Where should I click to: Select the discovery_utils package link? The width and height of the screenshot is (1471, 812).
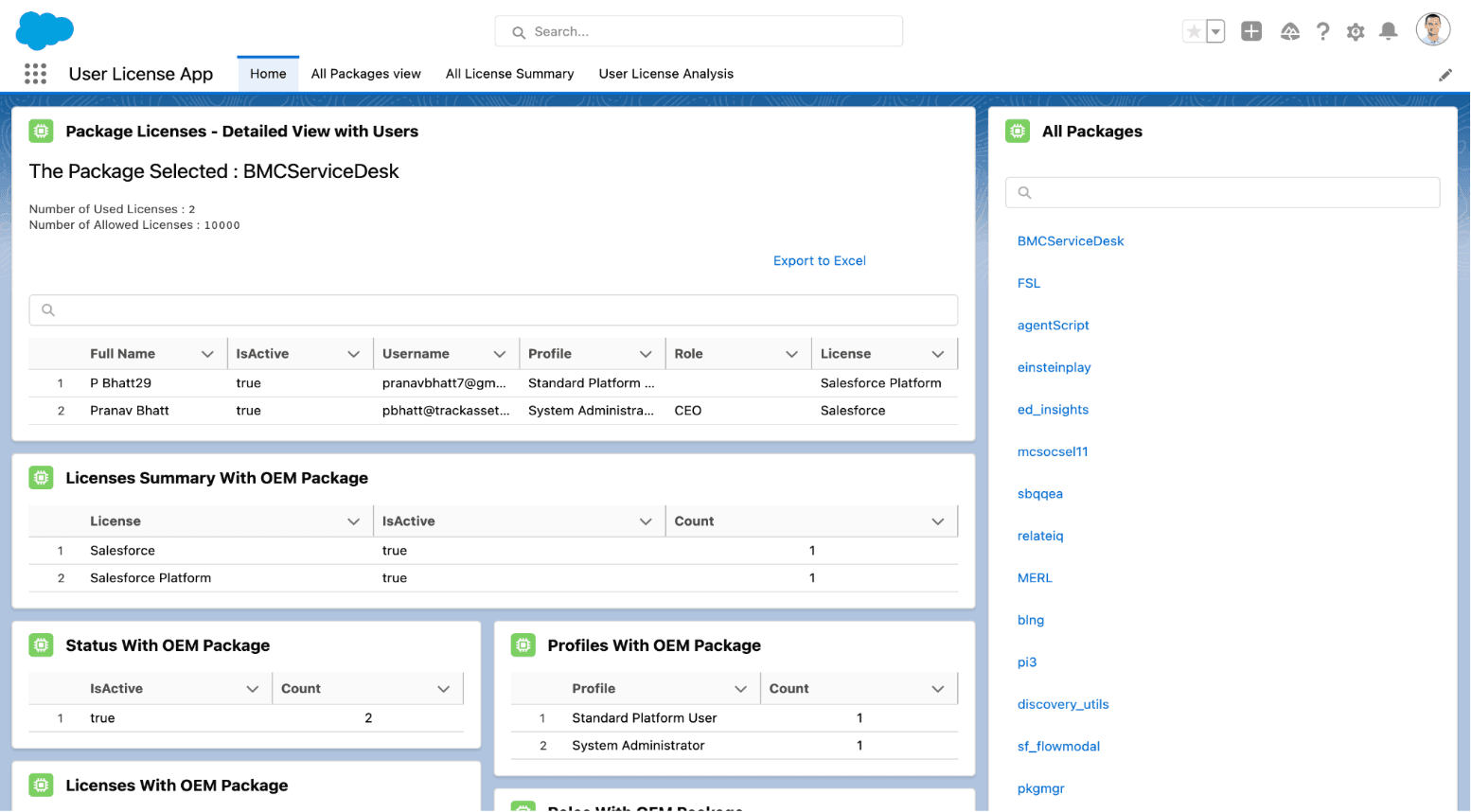click(1062, 704)
